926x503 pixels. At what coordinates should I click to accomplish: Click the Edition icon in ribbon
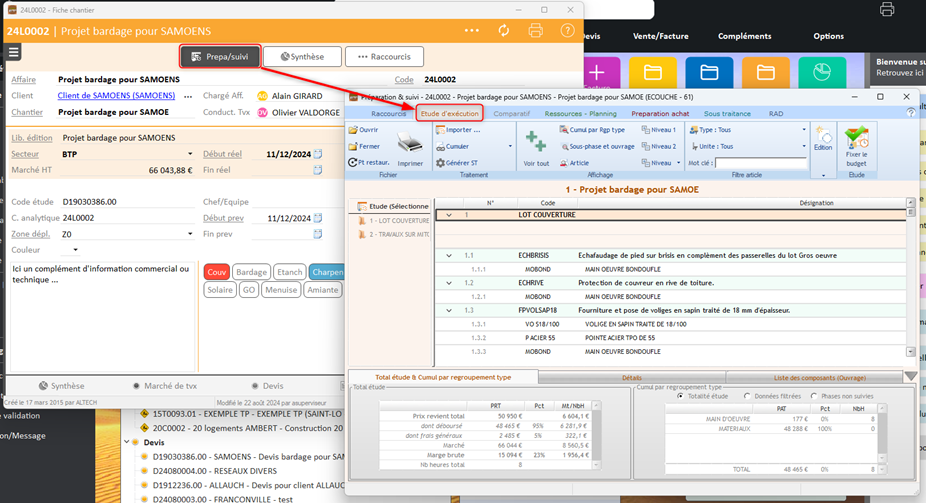tap(823, 135)
